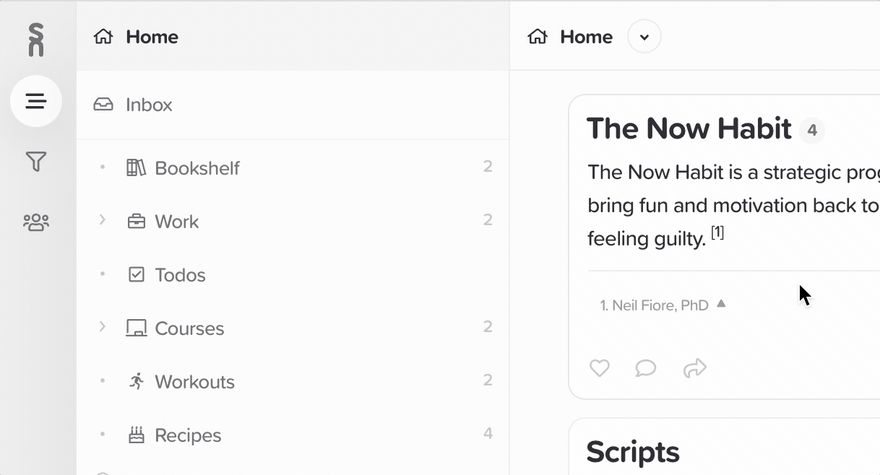Click the house icon beside sidebar Home
The height and width of the screenshot is (475, 880).
click(103, 36)
